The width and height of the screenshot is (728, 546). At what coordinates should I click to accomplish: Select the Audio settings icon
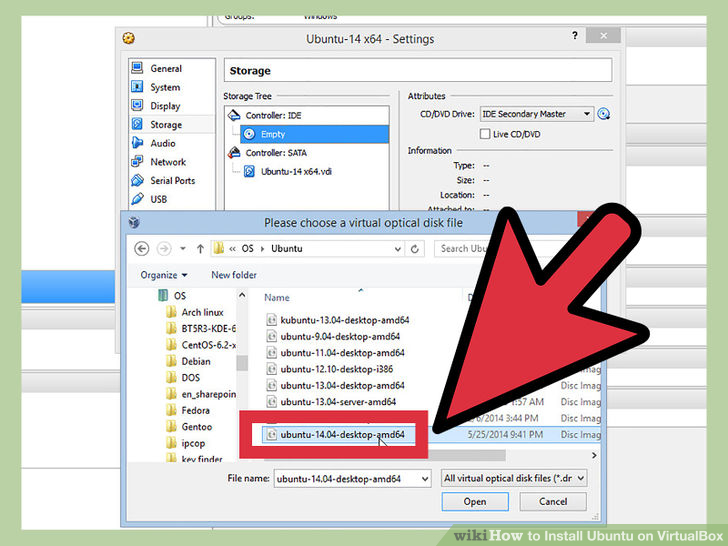[x=137, y=143]
